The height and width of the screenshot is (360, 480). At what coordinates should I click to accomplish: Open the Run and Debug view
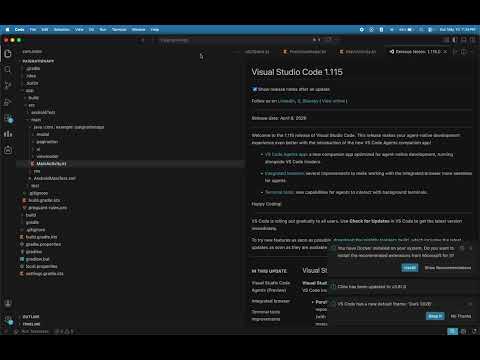click(x=8, y=102)
